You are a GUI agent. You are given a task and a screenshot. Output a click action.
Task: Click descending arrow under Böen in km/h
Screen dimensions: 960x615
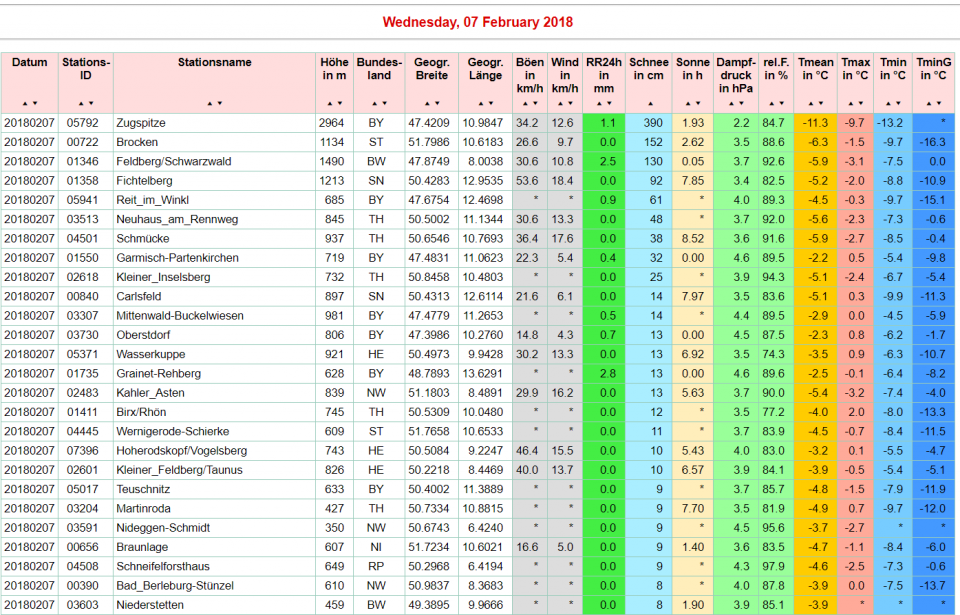[x=534, y=103]
